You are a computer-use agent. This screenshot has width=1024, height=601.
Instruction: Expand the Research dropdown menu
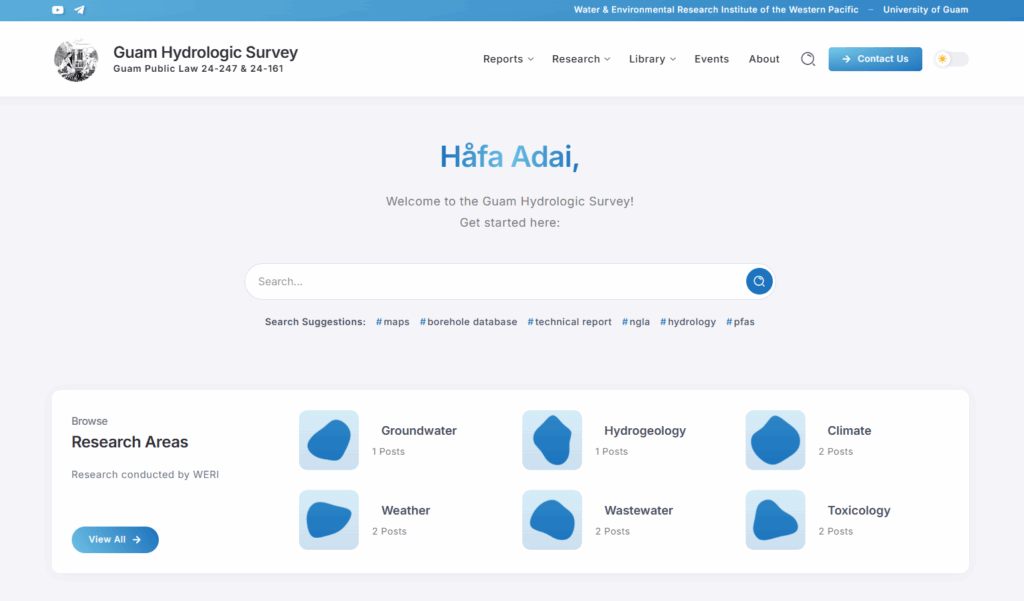click(x=581, y=59)
